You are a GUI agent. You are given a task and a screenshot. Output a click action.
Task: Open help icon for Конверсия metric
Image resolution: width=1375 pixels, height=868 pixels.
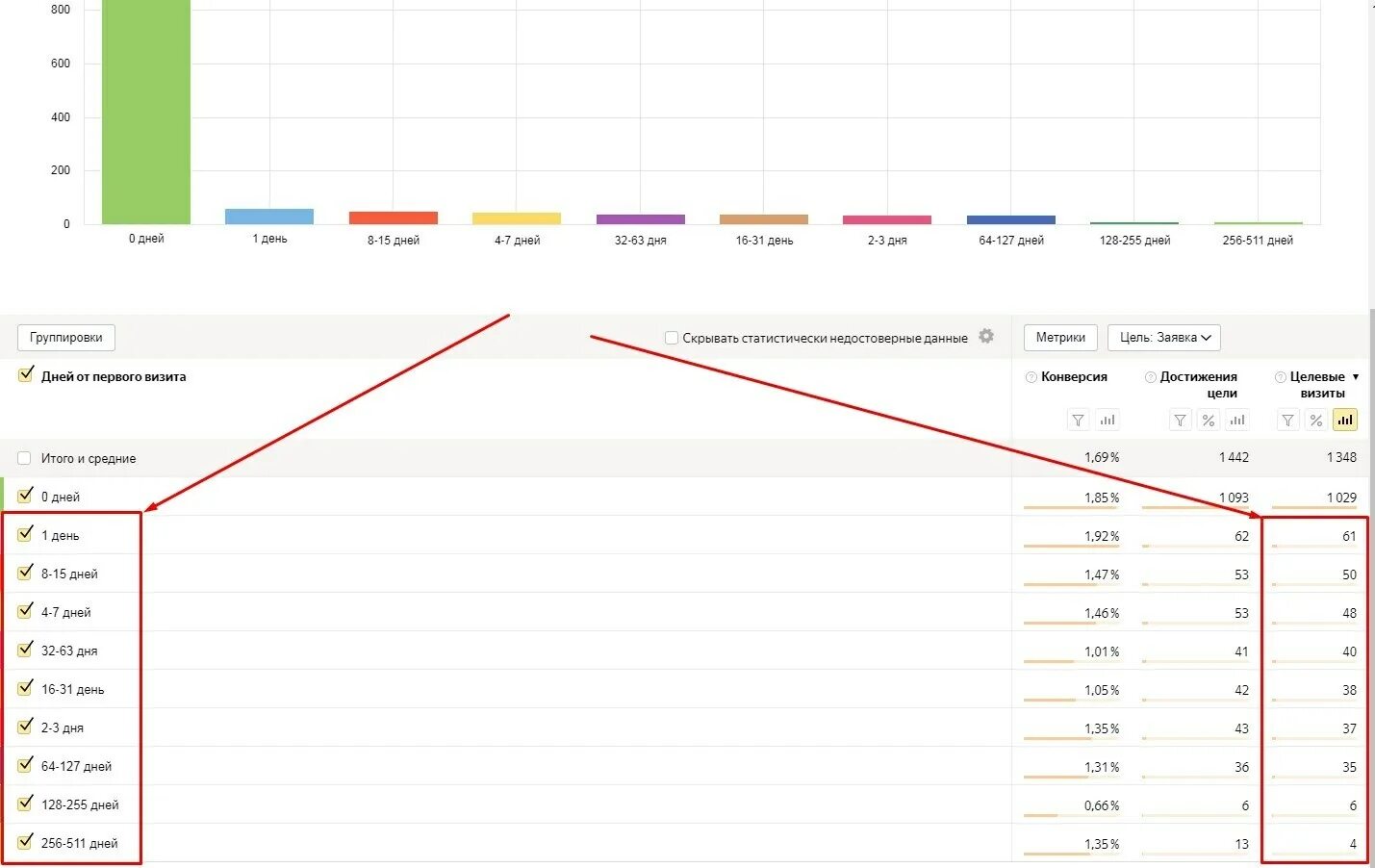point(1031,377)
